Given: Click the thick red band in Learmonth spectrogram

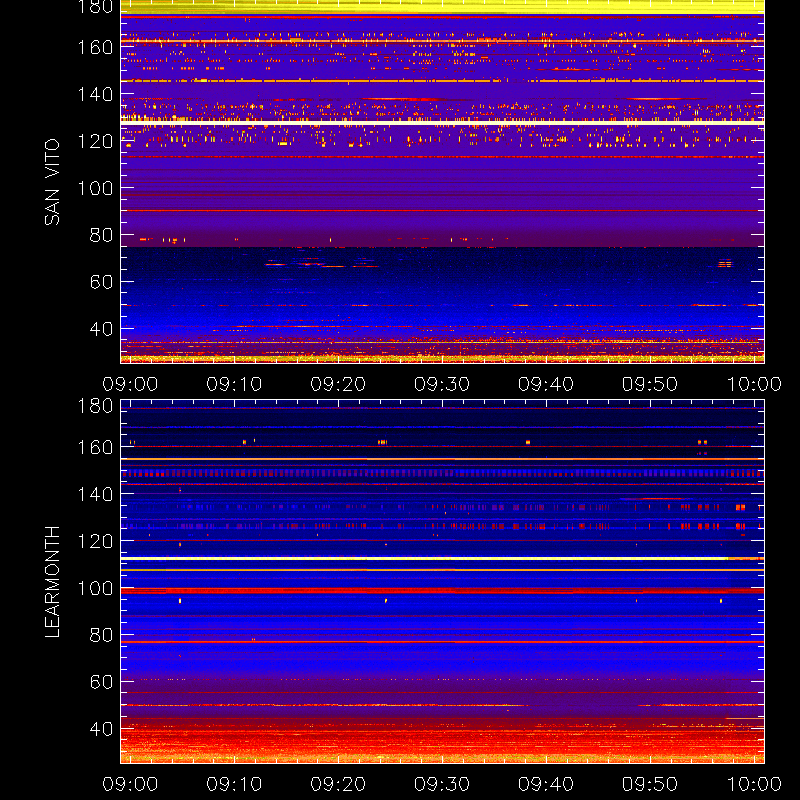Looking at the screenshot, I should coord(442,591).
